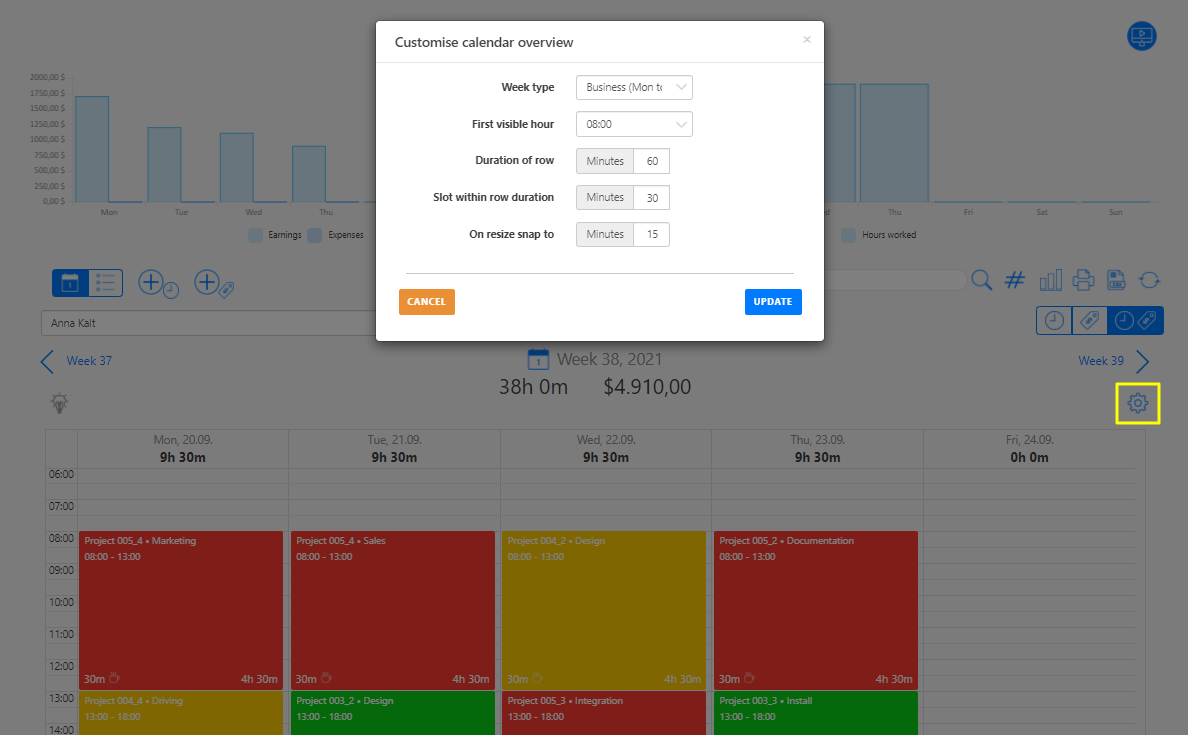Viewport: 1188px width, 735px height.
Task: Click the hashtag filter icon
Action: (1015, 281)
